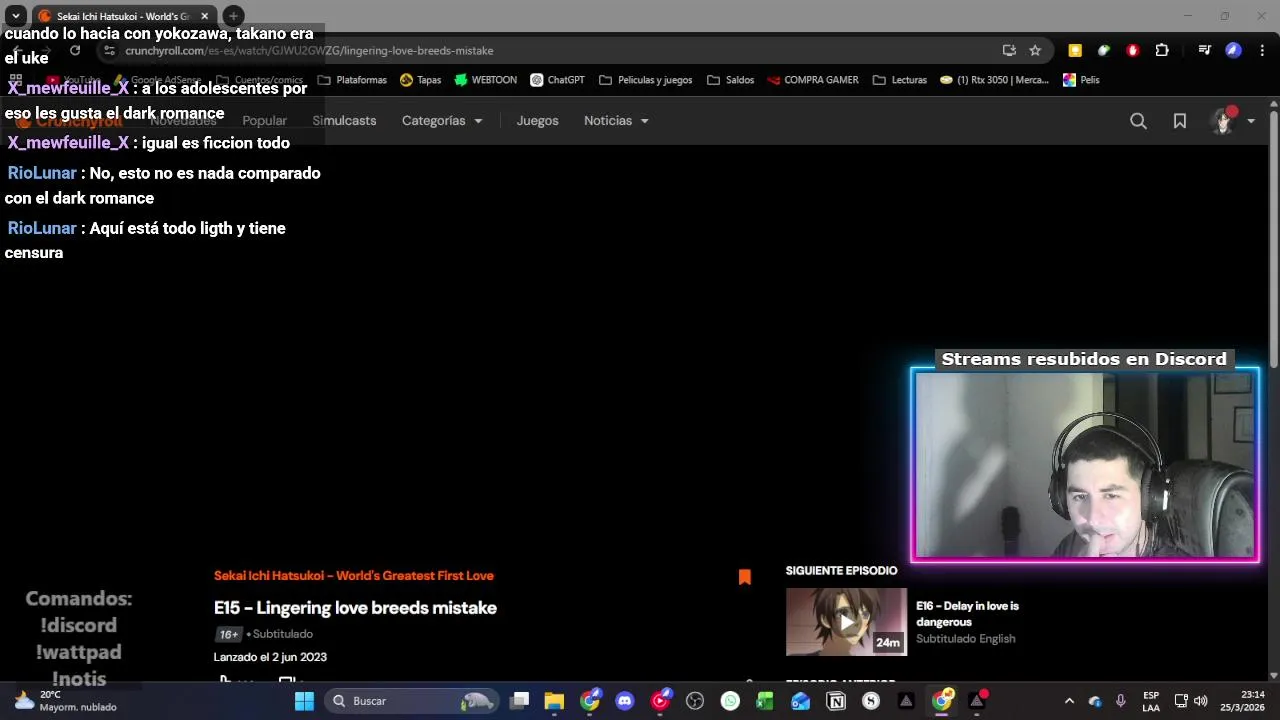Click episode title E15 Lingering love breeds mistake
The height and width of the screenshot is (720, 1280).
pyautogui.click(x=355, y=608)
